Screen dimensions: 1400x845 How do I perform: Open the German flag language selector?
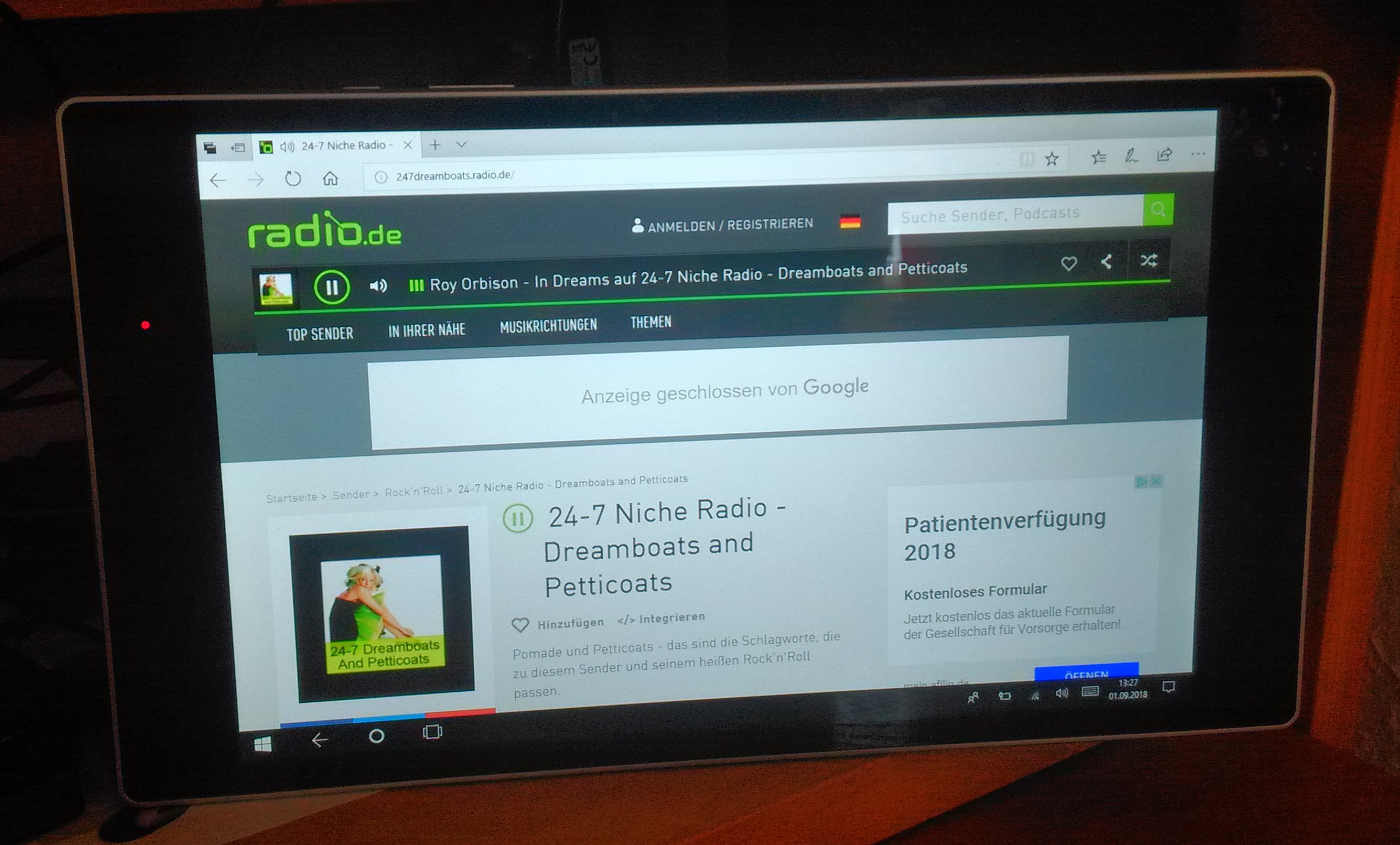(x=850, y=221)
